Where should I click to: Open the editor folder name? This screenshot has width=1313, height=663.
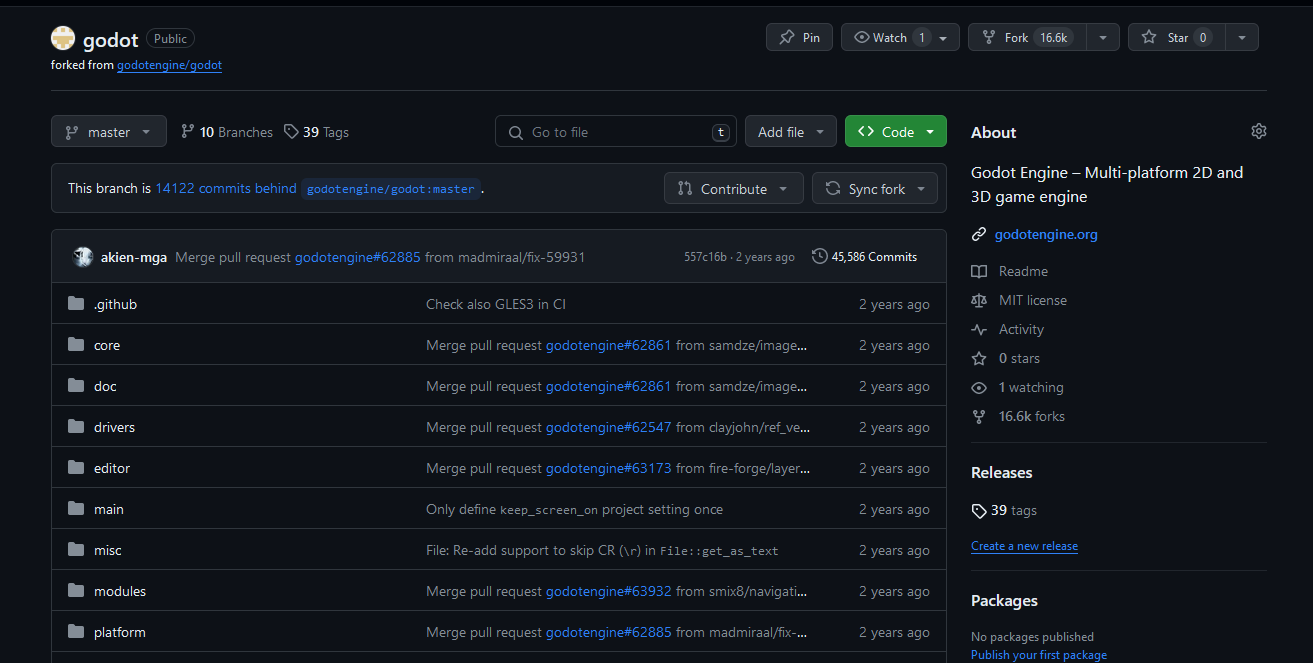[x=112, y=468]
